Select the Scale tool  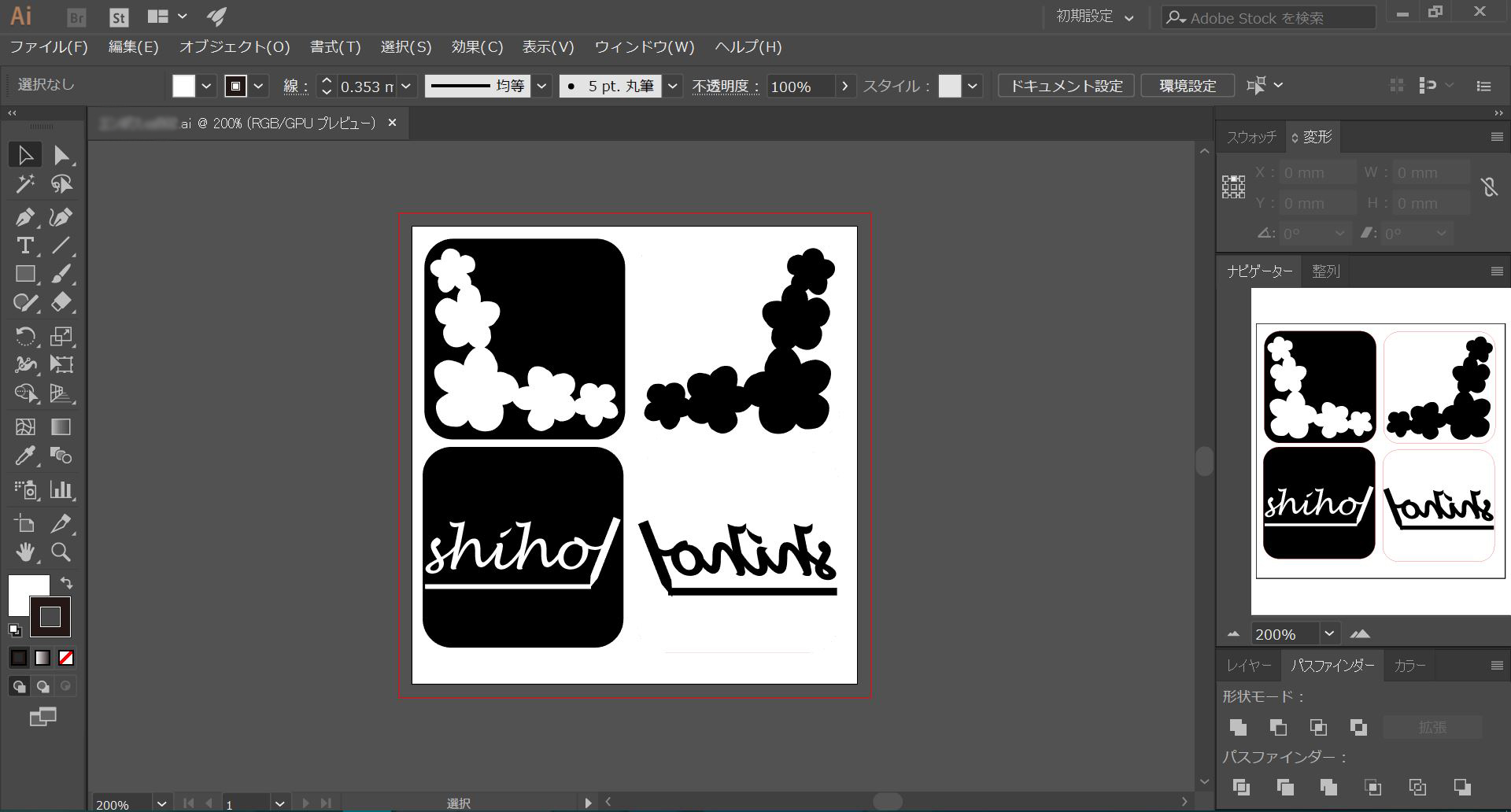pos(61,336)
